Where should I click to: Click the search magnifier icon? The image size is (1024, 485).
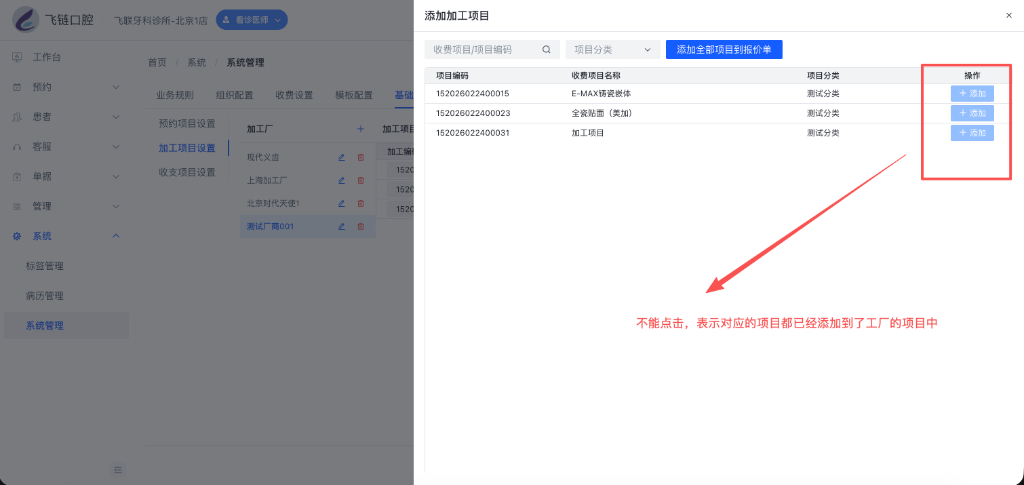tap(547, 50)
